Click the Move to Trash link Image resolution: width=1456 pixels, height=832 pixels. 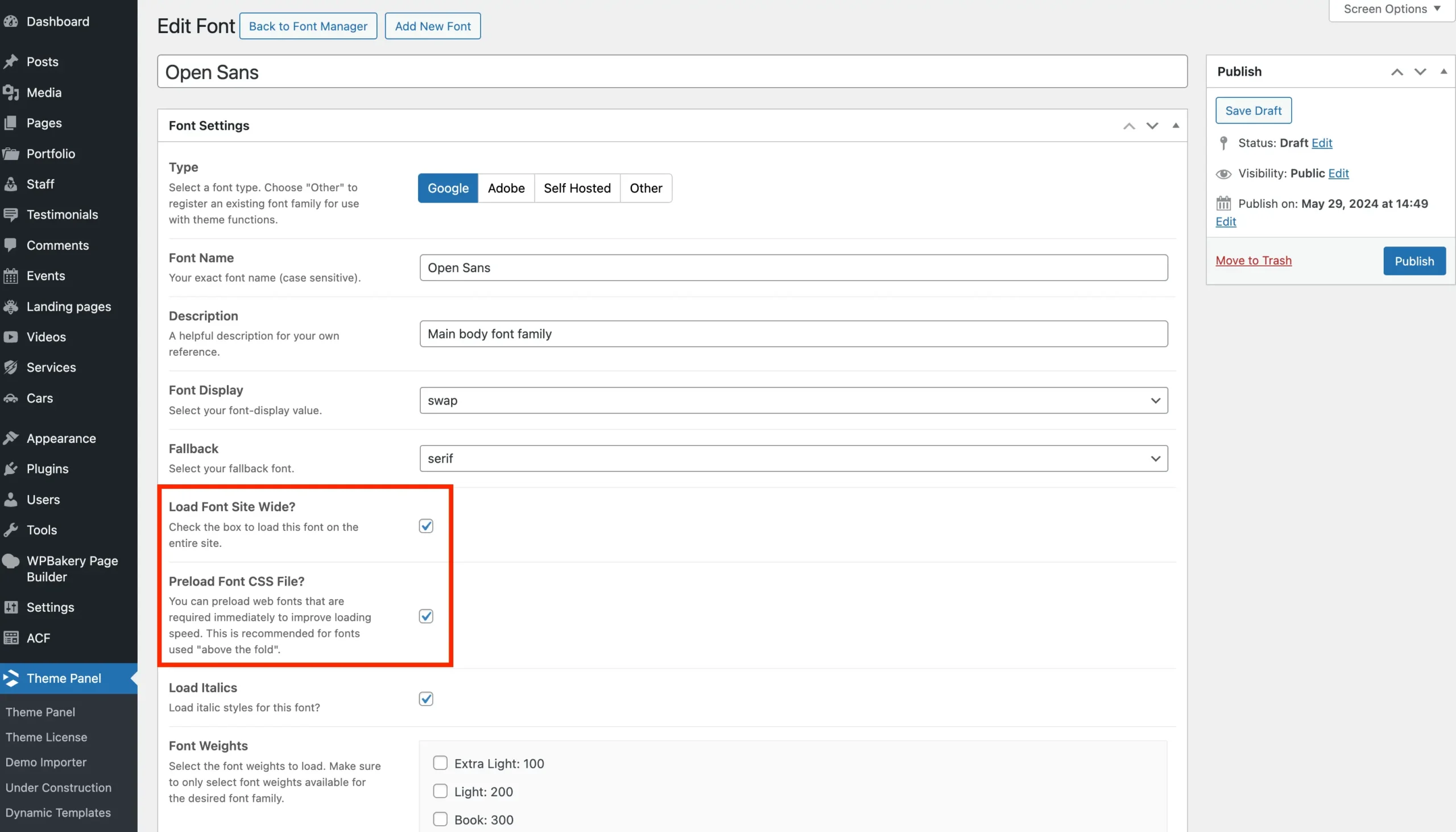pos(1254,261)
